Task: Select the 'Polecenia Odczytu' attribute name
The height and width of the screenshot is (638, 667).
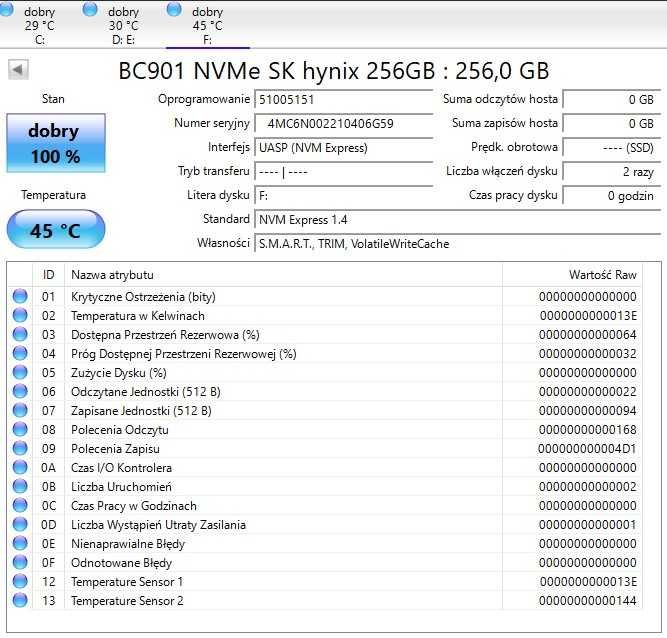Action: [120, 430]
